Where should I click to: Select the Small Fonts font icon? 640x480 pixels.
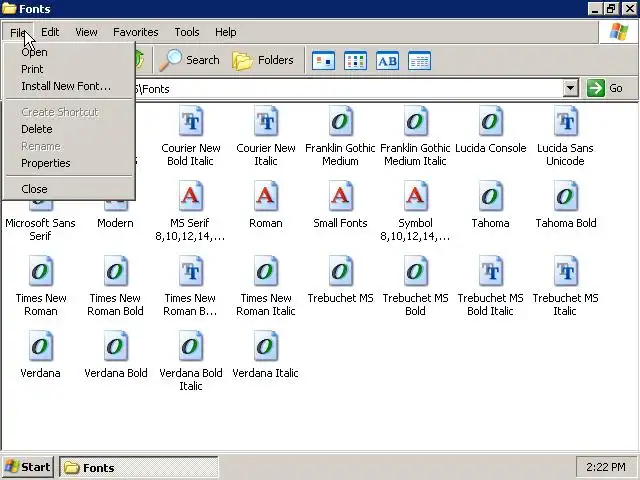coord(340,196)
